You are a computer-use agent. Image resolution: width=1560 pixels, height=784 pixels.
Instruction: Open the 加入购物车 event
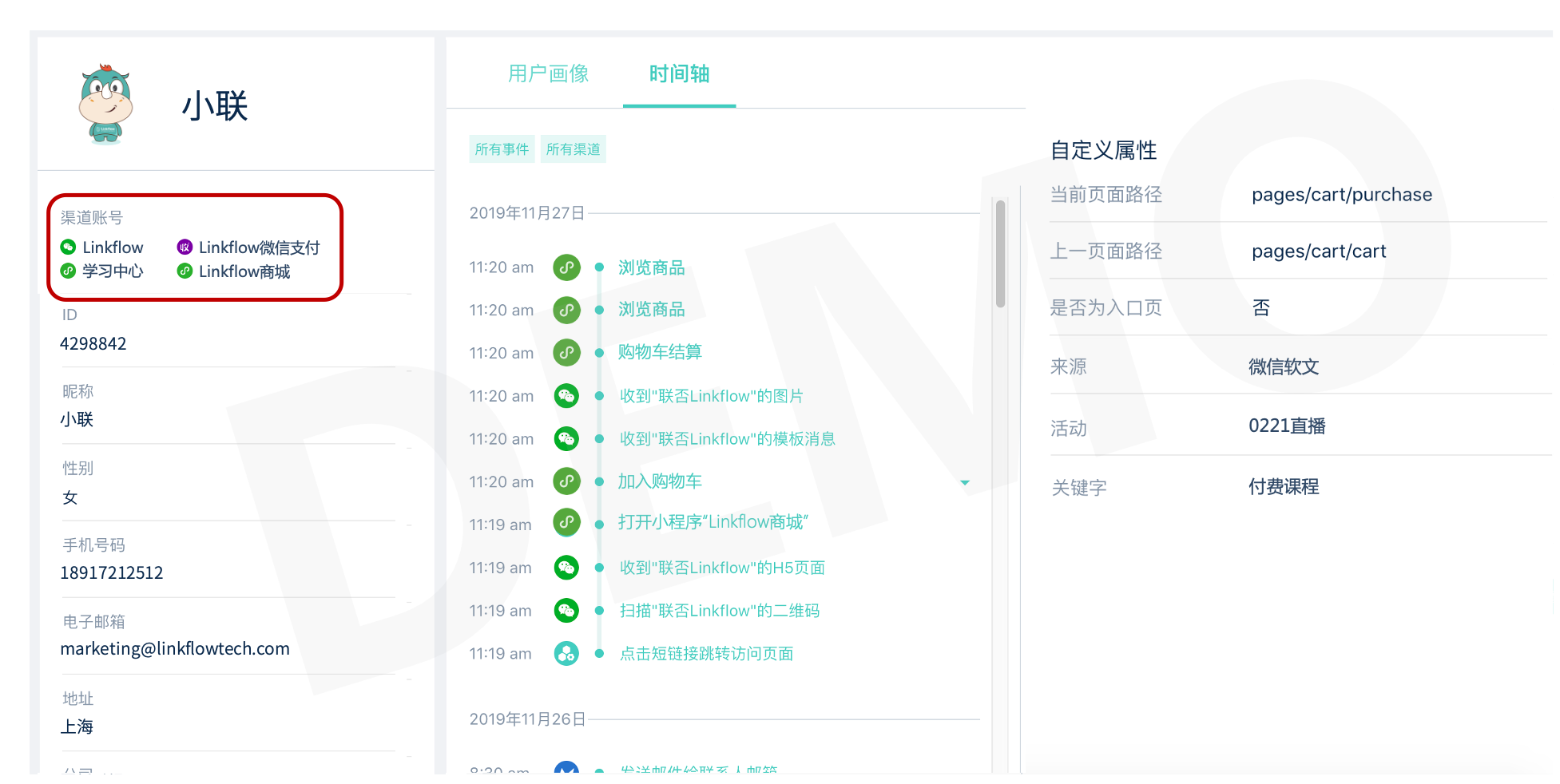pos(660,481)
